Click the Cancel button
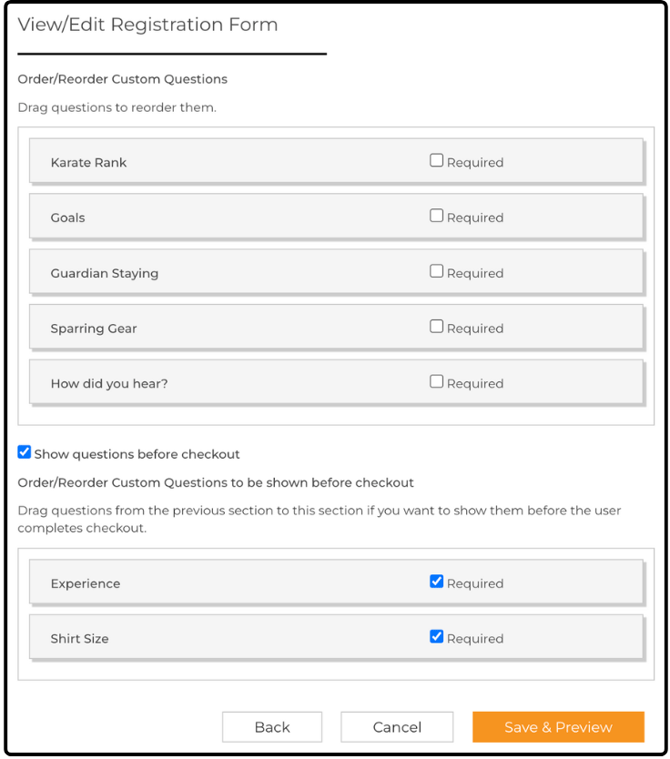The image size is (670, 759). (397, 727)
